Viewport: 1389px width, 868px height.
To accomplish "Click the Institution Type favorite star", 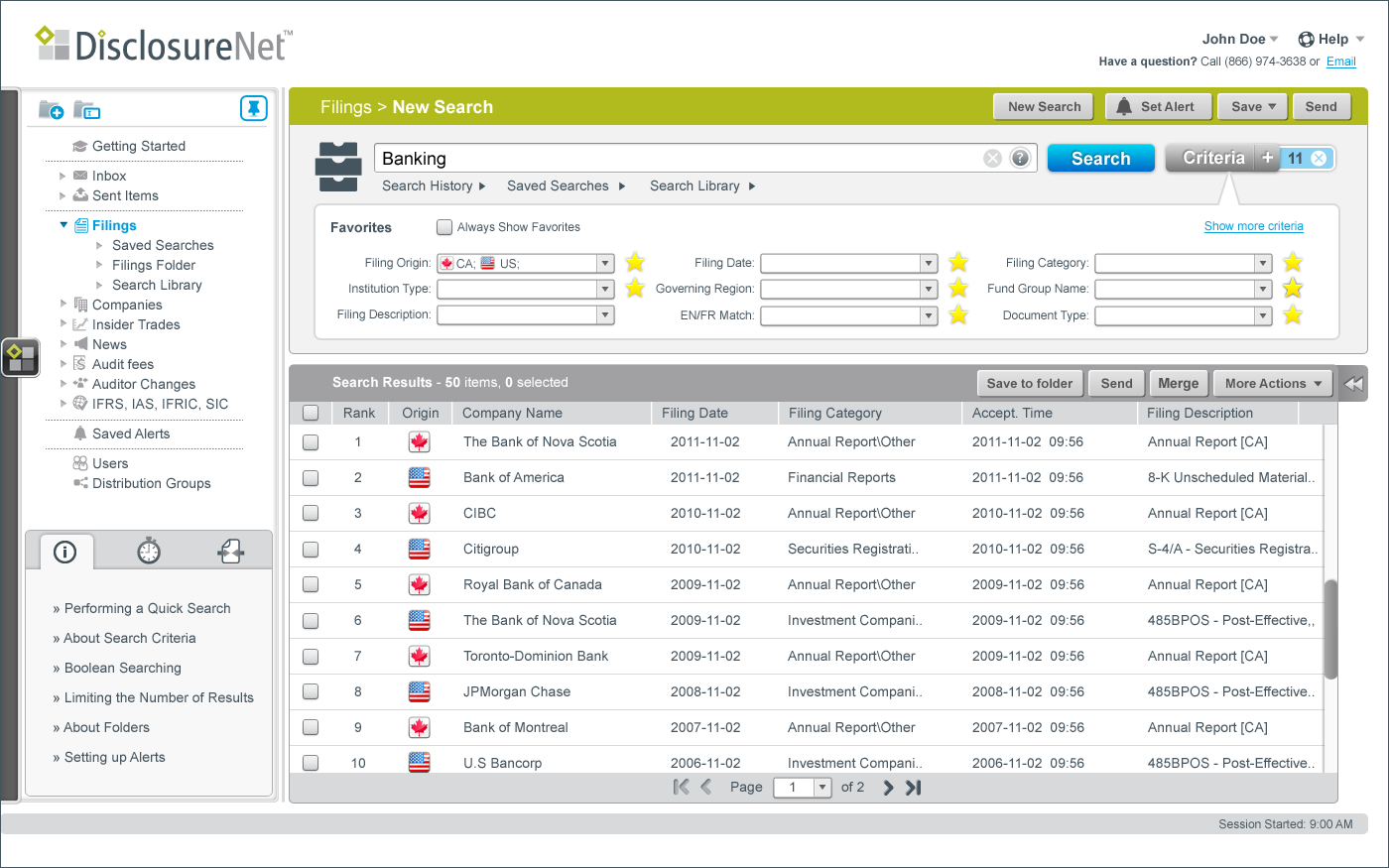I will tap(635, 289).
